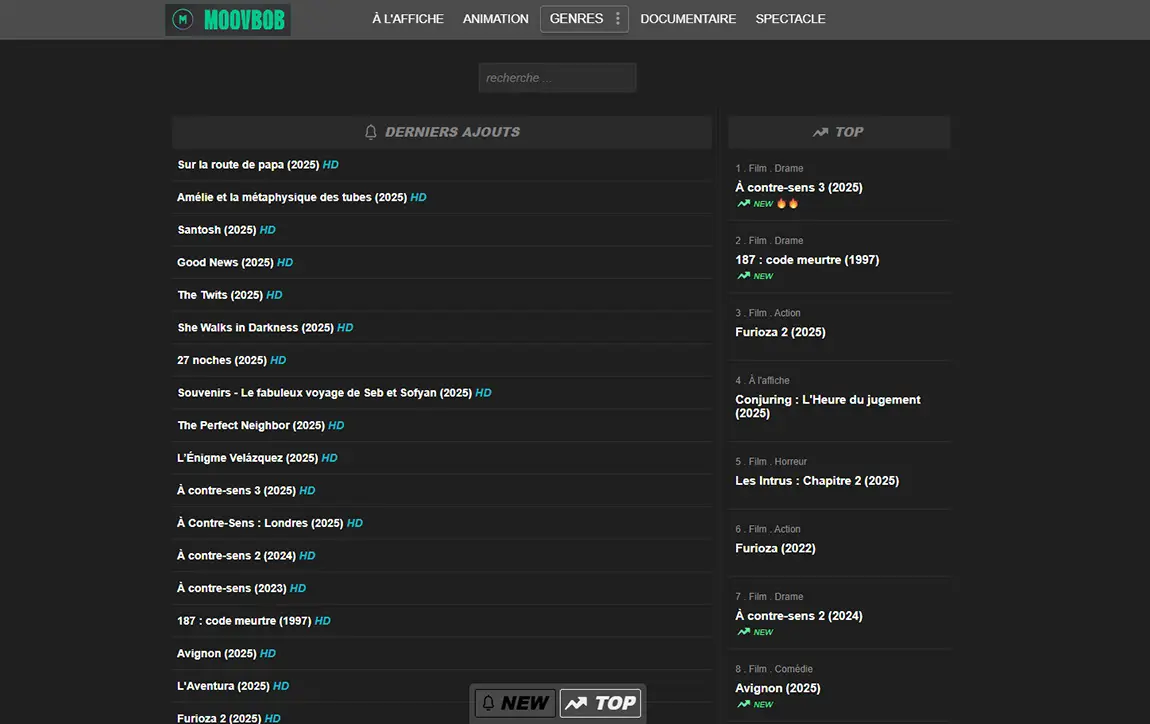Open Avignon (2025) from the TOP list
This screenshot has height=724, width=1150.
(x=777, y=688)
